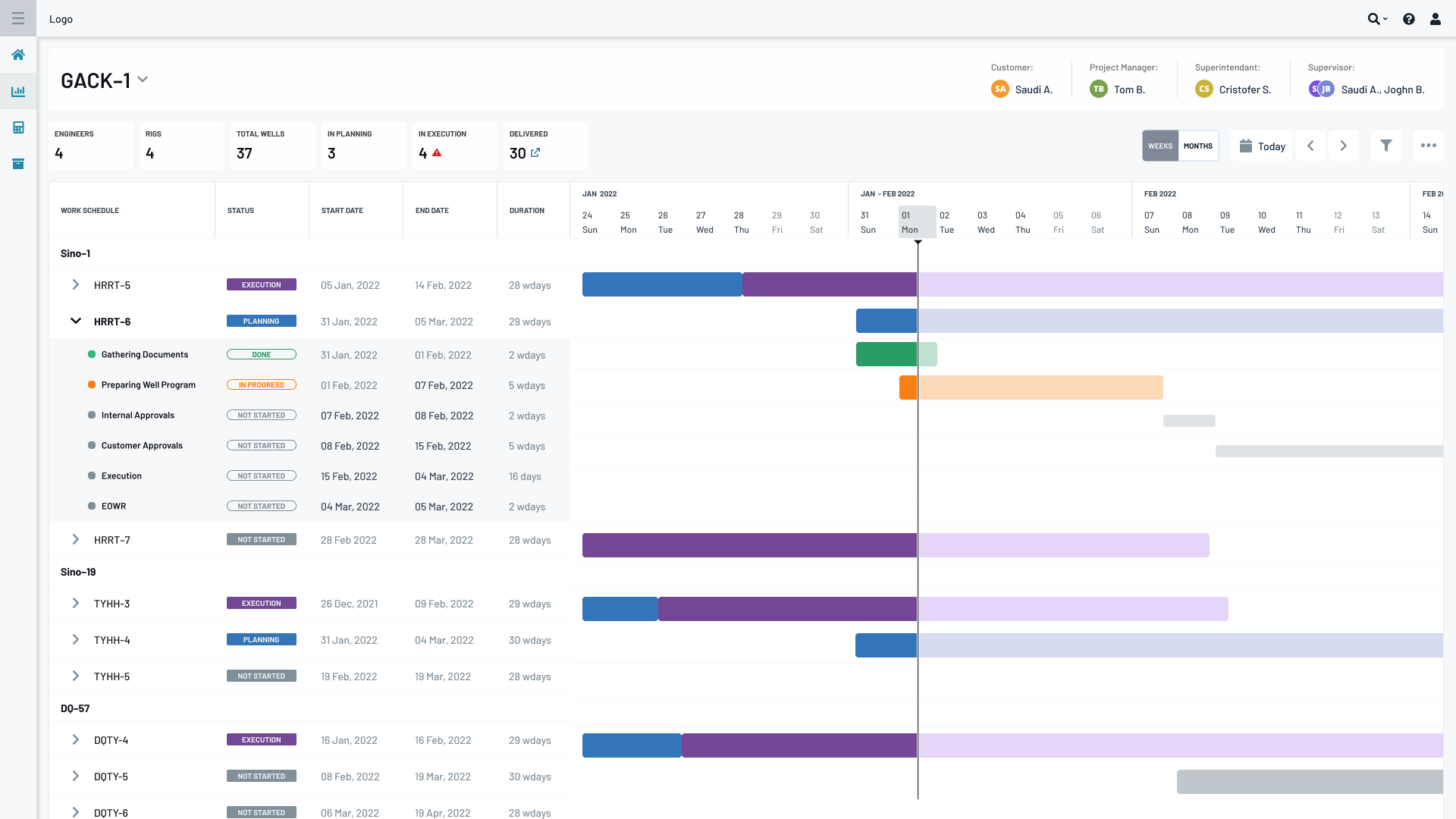Open more options ellipsis menu

pyautogui.click(x=1429, y=146)
